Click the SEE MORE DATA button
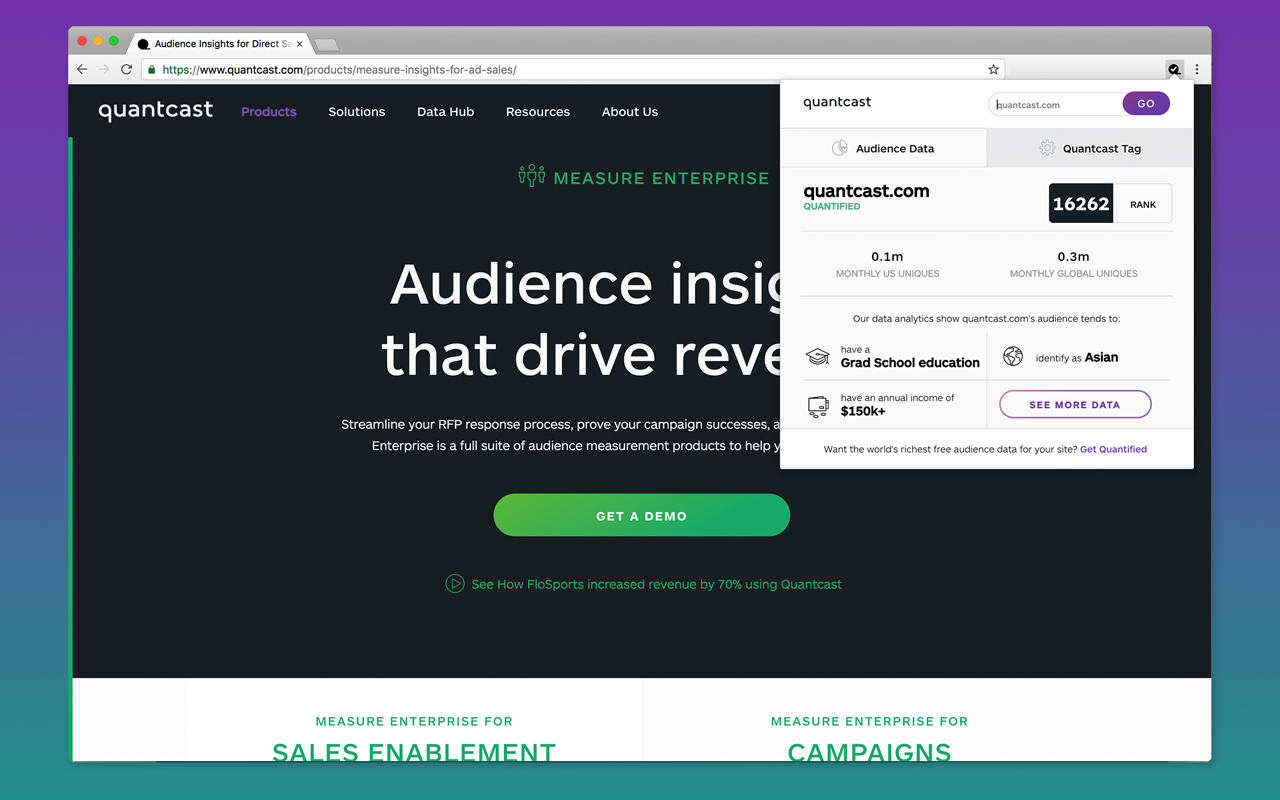Image resolution: width=1280 pixels, height=800 pixels. [x=1075, y=405]
